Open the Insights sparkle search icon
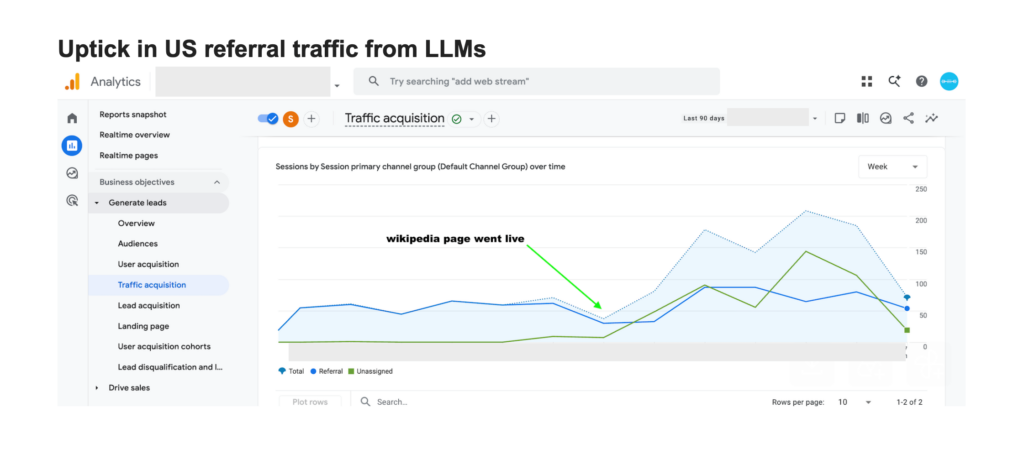 [894, 82]
